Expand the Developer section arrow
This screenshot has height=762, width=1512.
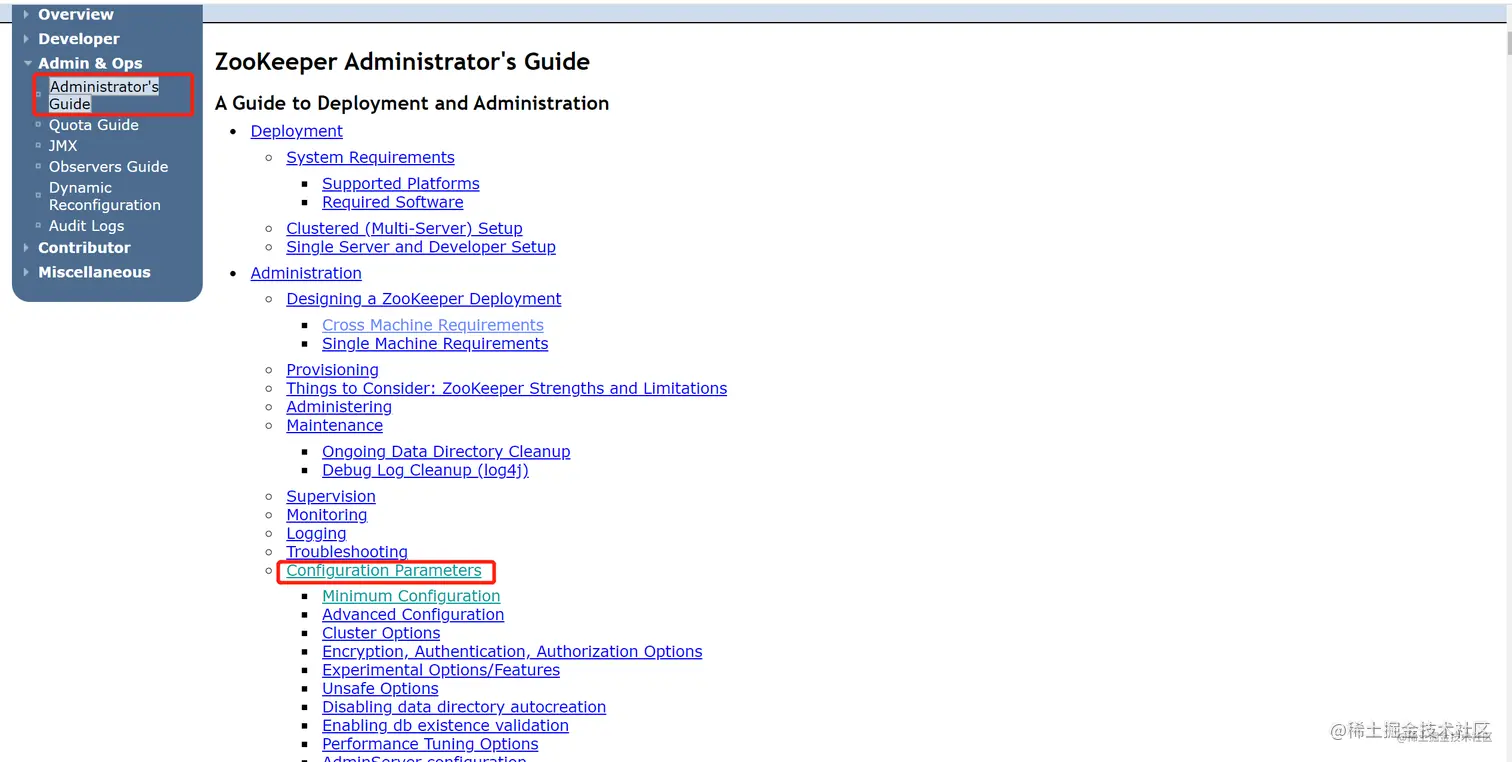pyautogui.click(x=27, y=39)
